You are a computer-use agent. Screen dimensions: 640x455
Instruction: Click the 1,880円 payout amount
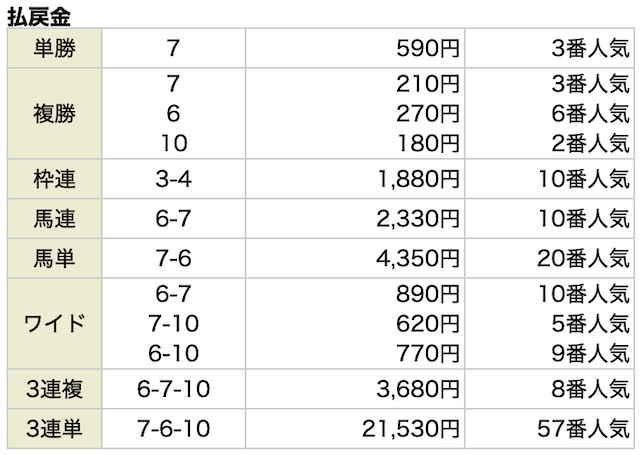point(416,180)
